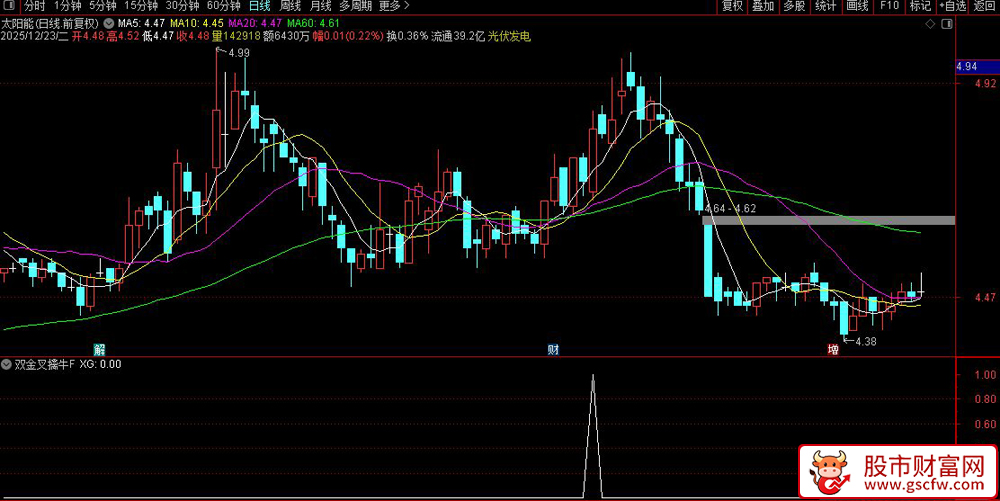Open the F10 company info
The width and height of the screenshot is (1000, 501).
coord(889,6)
